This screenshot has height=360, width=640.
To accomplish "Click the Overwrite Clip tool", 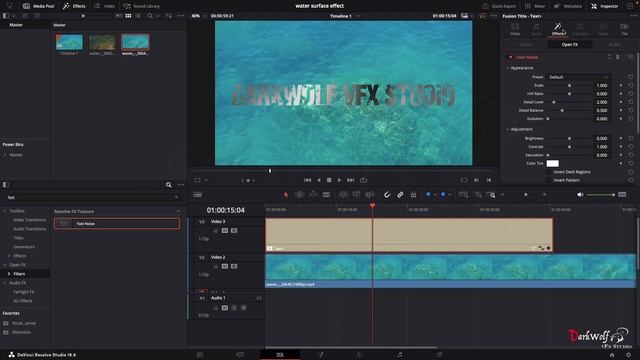I will coord(356,195).
